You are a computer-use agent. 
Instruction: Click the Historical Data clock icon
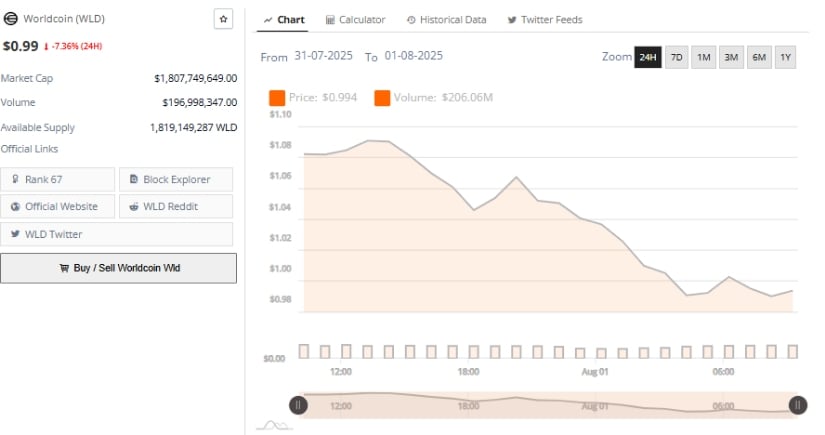[x=411, y=20]
